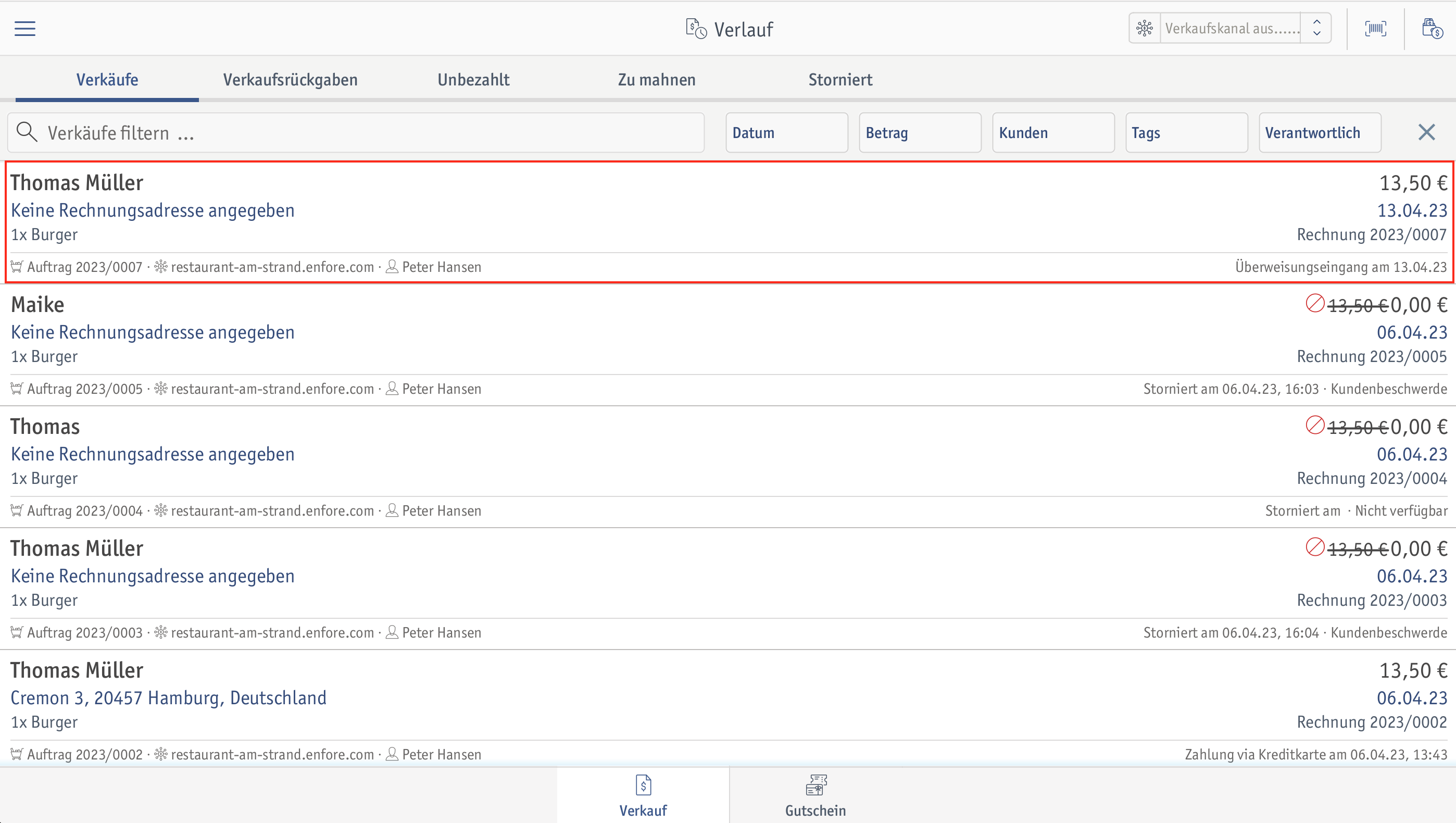Image resolution: width=1456 pixels, height=823 pixels.
Task: Switch to the Zu mahnen tab
Action: click(x=657, y=80)
